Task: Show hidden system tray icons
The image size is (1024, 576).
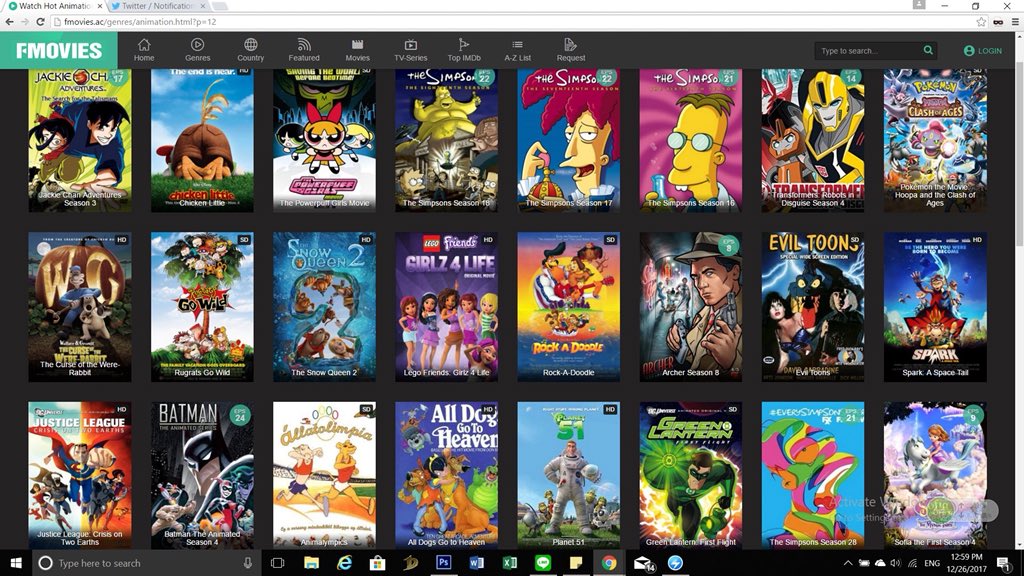Action: click(848, 563)
